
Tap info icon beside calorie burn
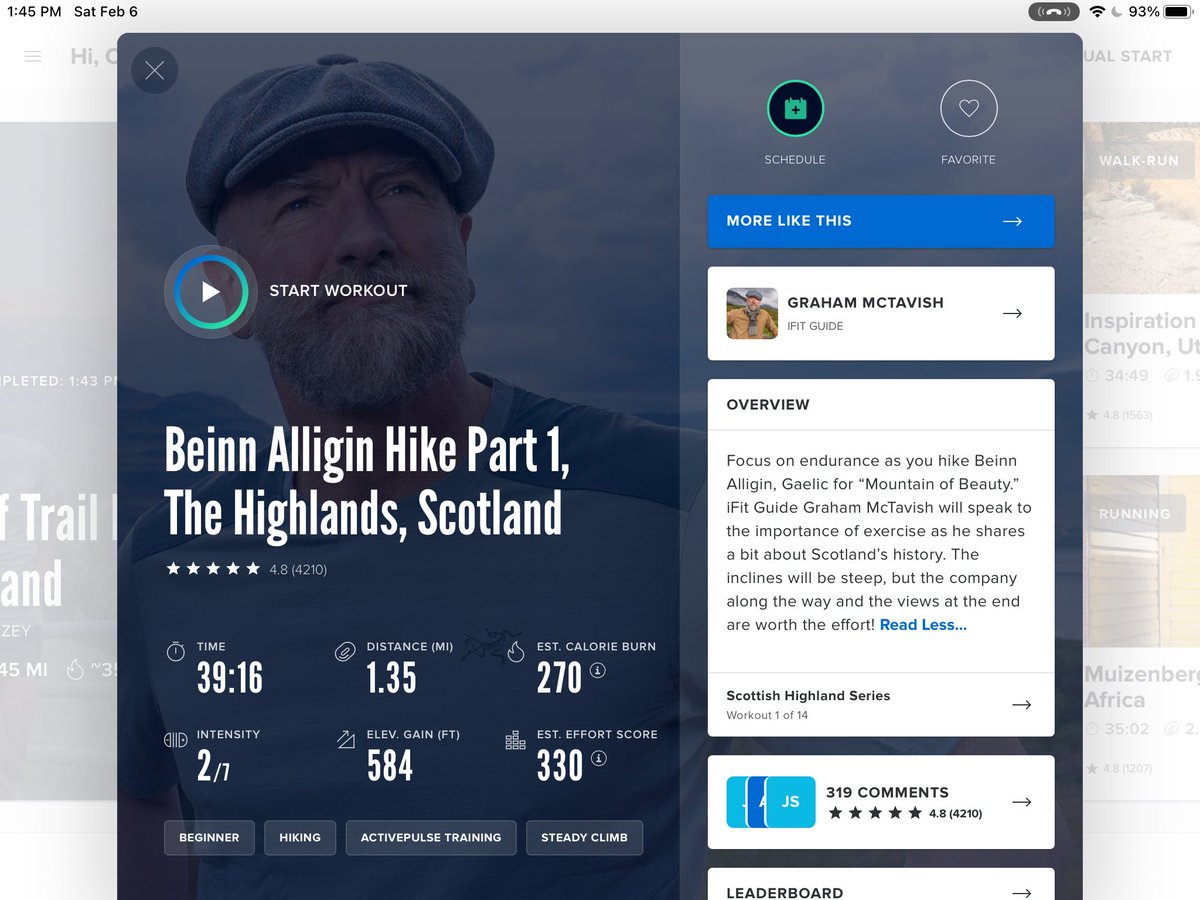(598, 670)
